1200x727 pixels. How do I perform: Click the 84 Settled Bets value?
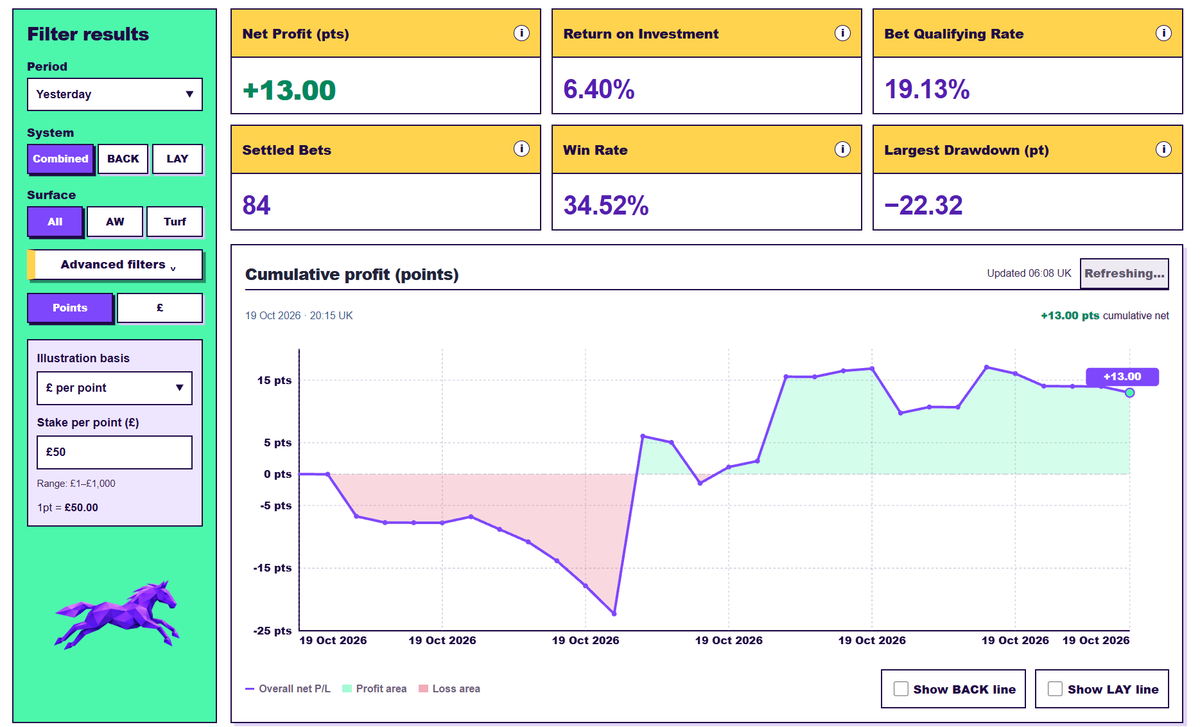257,206
